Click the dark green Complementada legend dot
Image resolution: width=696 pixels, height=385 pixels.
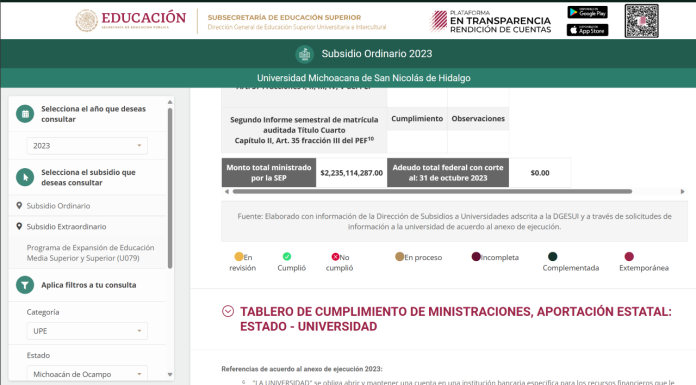tap(552, 256)
